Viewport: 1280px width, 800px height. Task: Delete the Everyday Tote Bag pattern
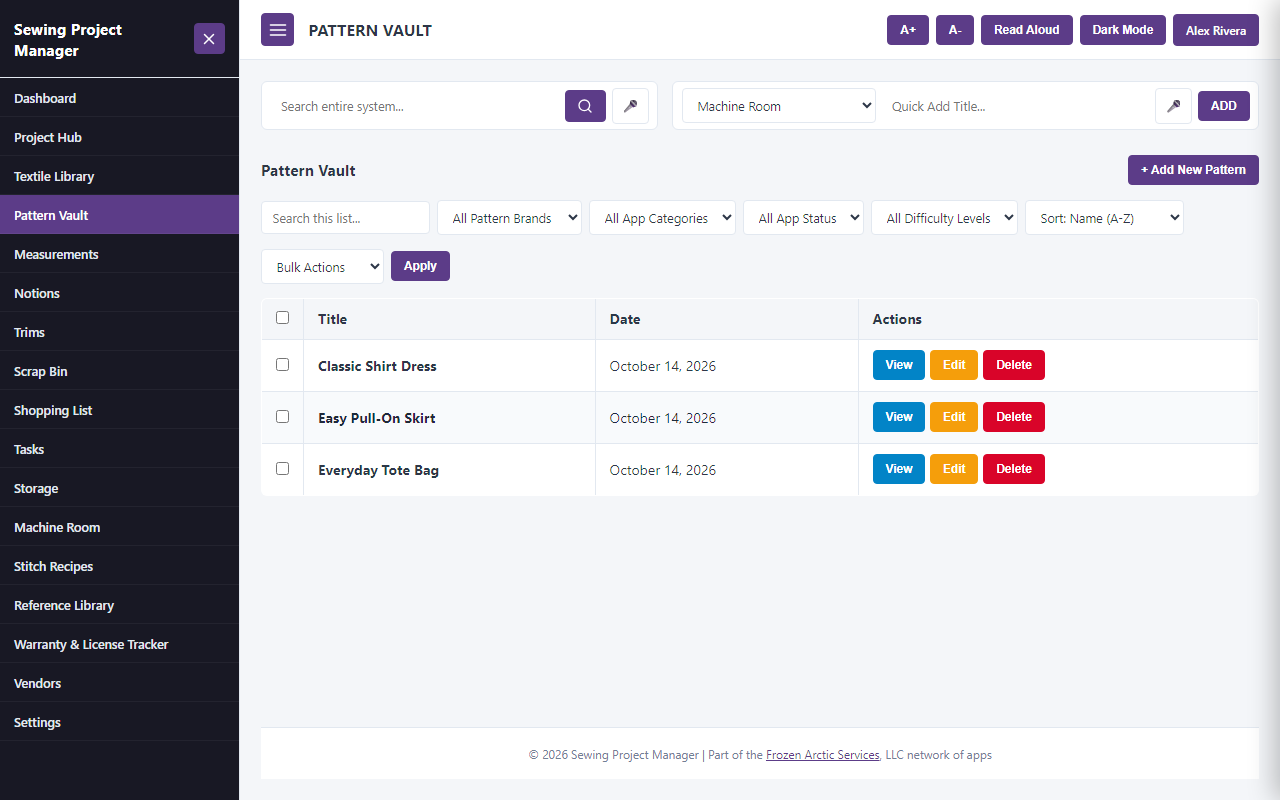click(1014, 469)
